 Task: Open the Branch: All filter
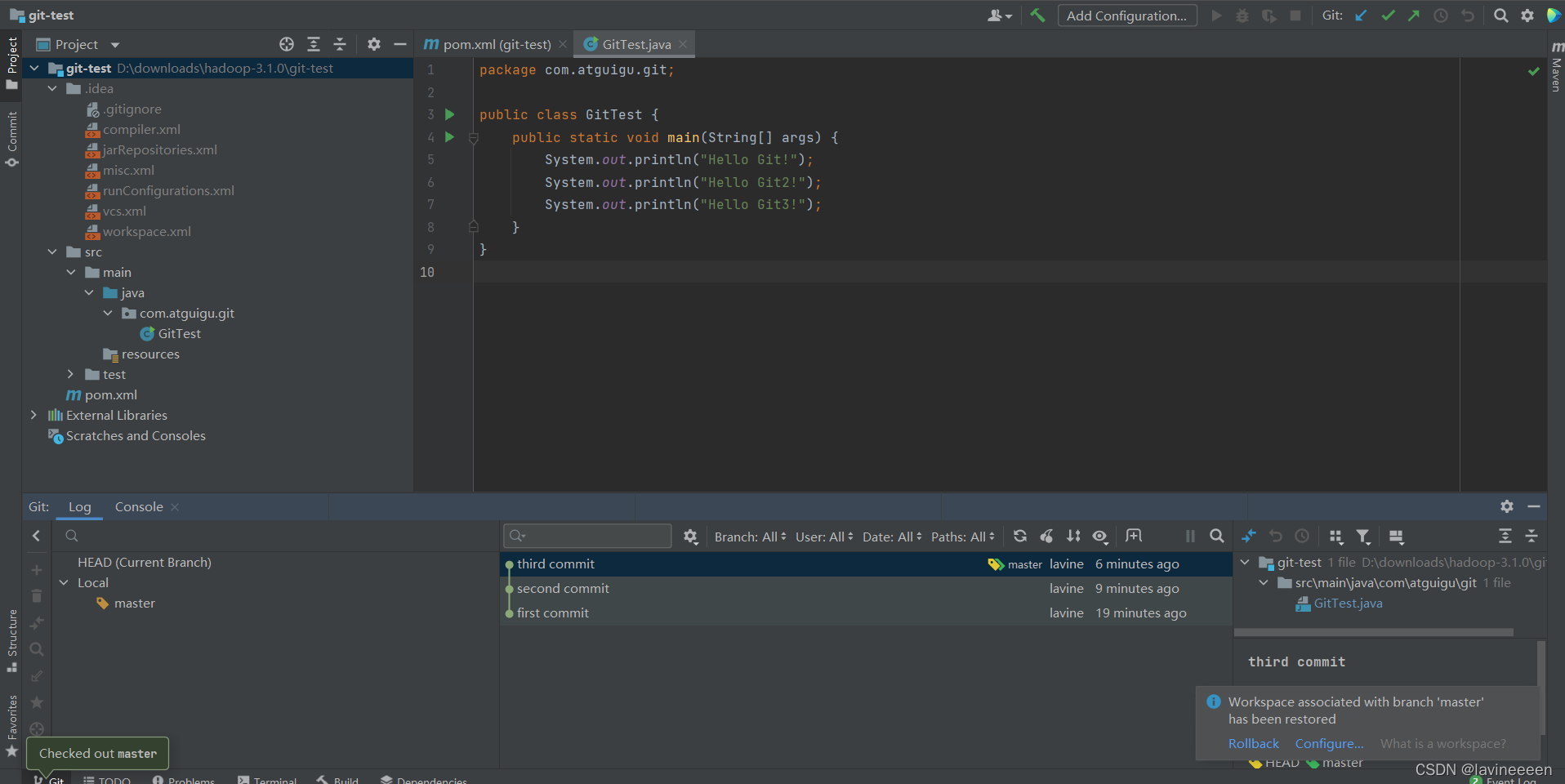pyautogui.click(x=750, y=537)
